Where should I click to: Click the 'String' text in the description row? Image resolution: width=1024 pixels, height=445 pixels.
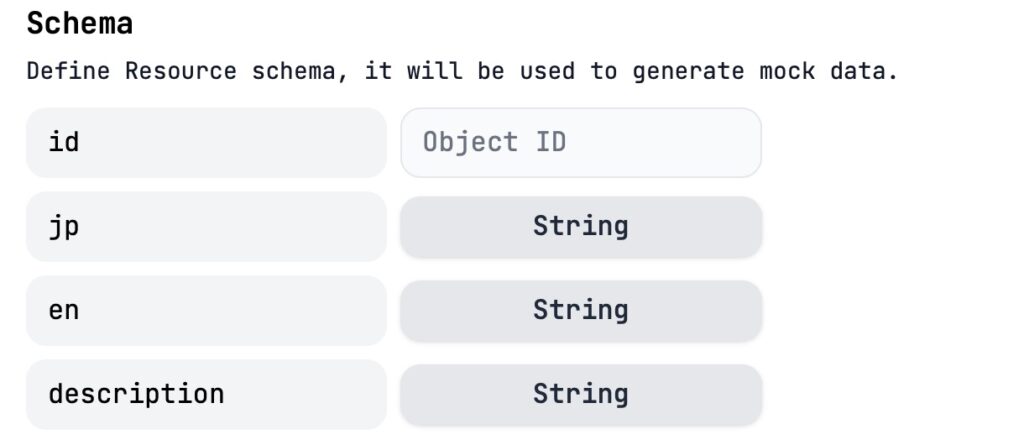pyautogui.click(x=580, y=394)
